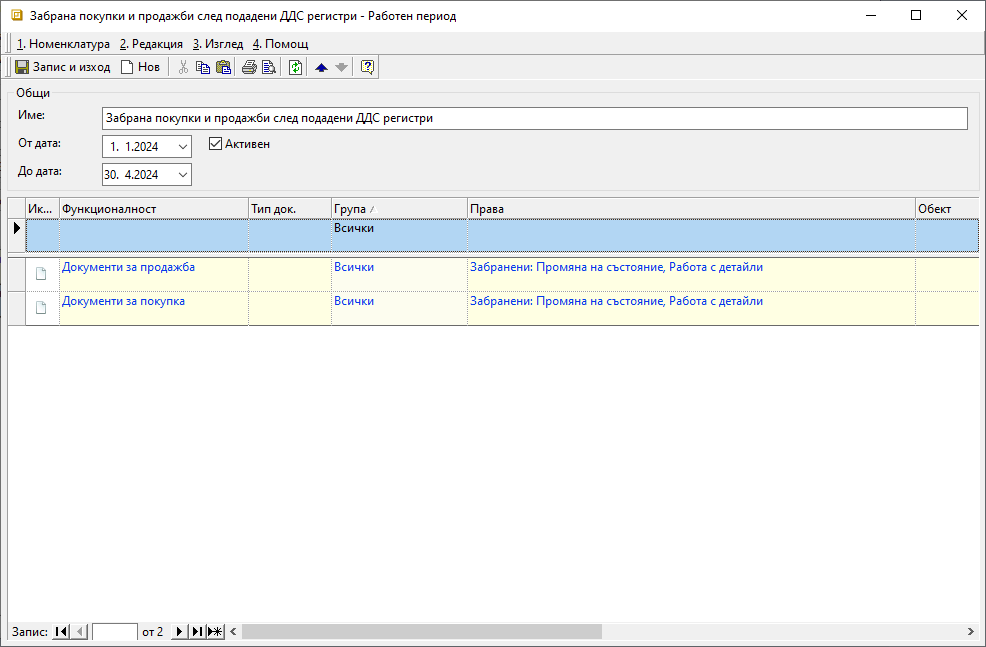
Task: Click the blue Move Up arrow
Action: coord(321,68)
